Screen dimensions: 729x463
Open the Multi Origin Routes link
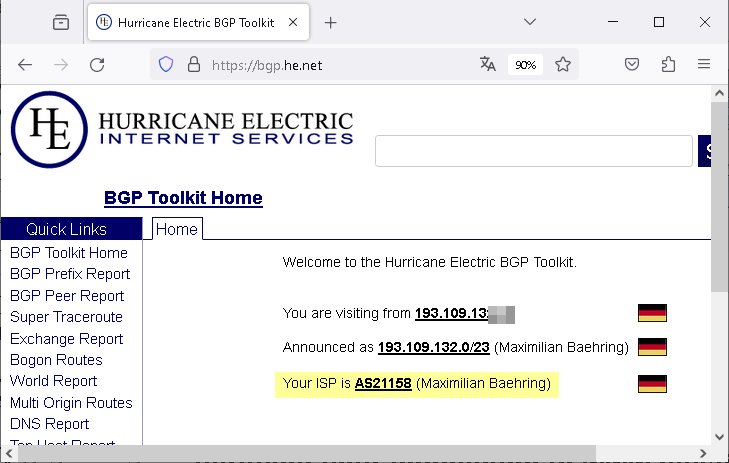pos(71,403)
